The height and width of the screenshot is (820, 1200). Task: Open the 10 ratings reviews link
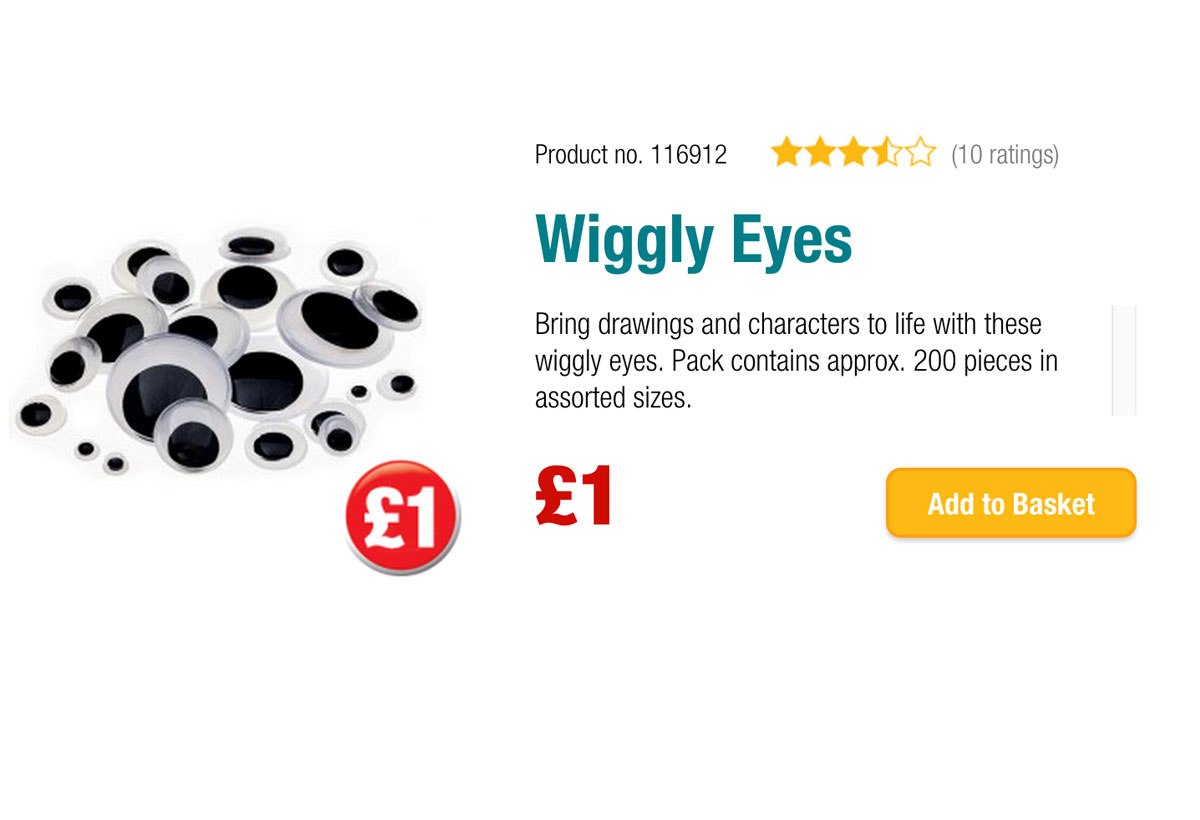(1004, 154)
